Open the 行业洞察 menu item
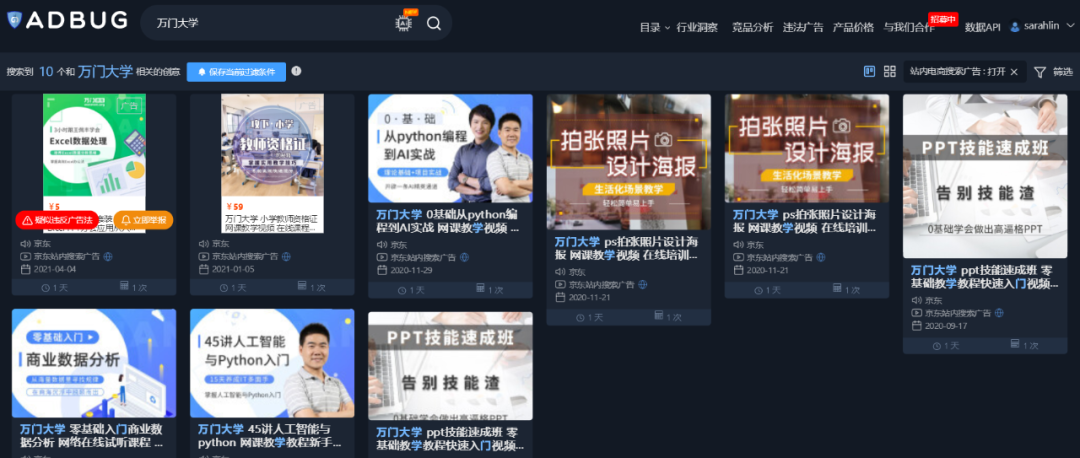The height and width of the screenshot is (458, 1080). (x=697, y=28)
